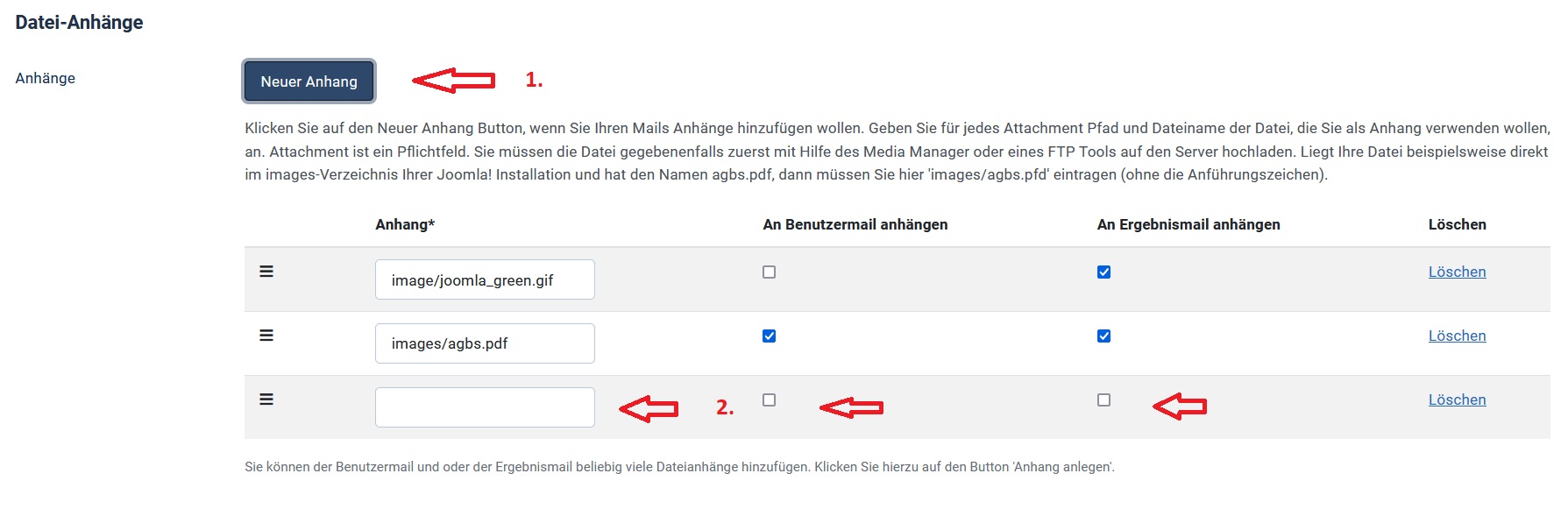Screen dimensions: 1568x509
Task: Disable the Ergebnismail checkbox for images/agbs.pdf
Action: pos(1104,335)
